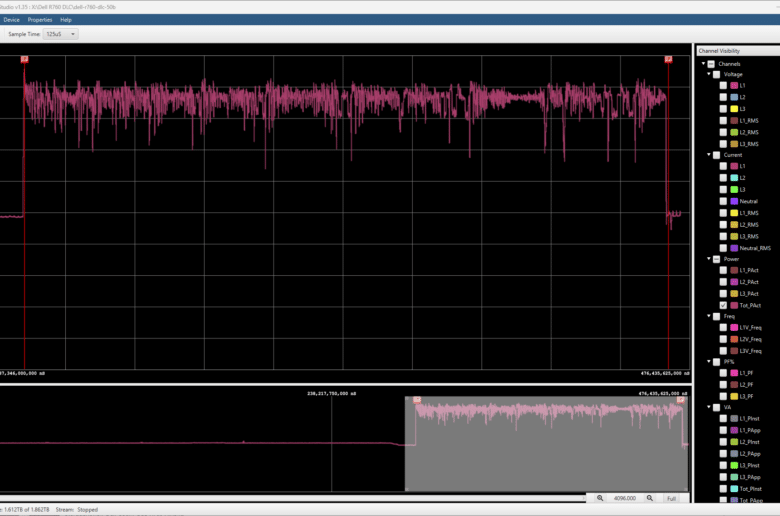Check the VA group checkbox
780x516 pixels.
717,407
